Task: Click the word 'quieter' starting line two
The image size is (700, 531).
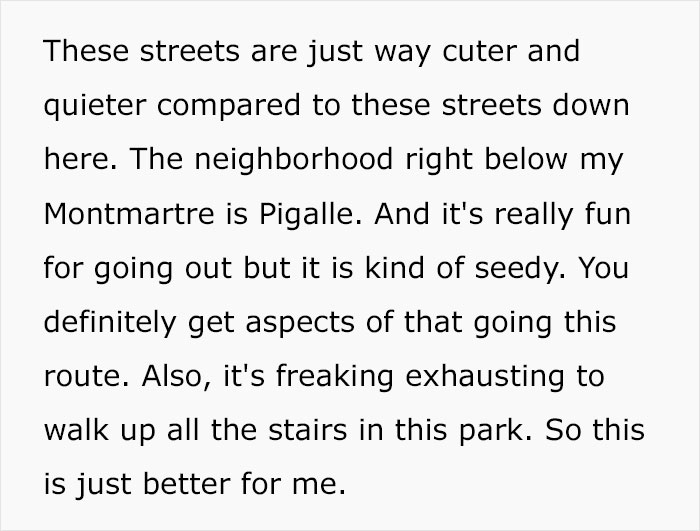Action: click(95, 105)
